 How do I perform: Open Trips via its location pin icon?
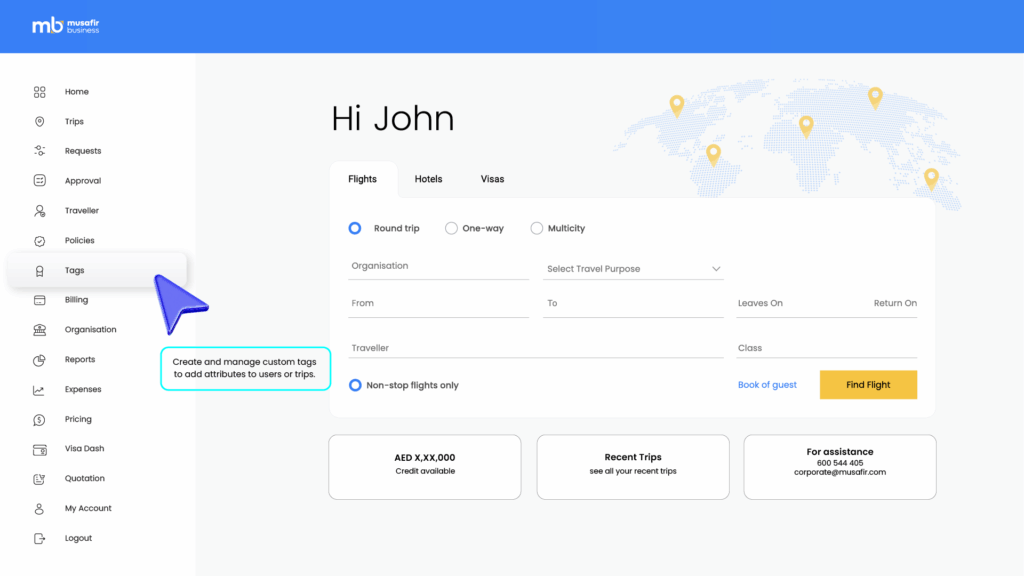click(x=40, y=122)
